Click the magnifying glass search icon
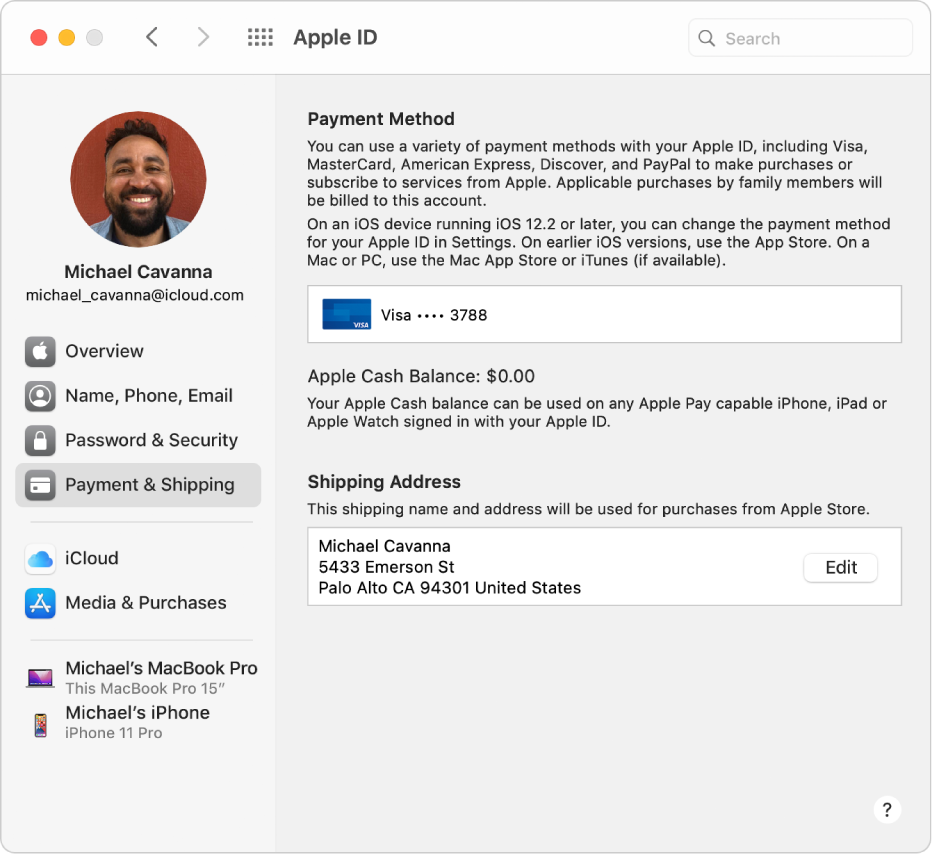Viewport: 934px width, 854px height. (707, 39)
